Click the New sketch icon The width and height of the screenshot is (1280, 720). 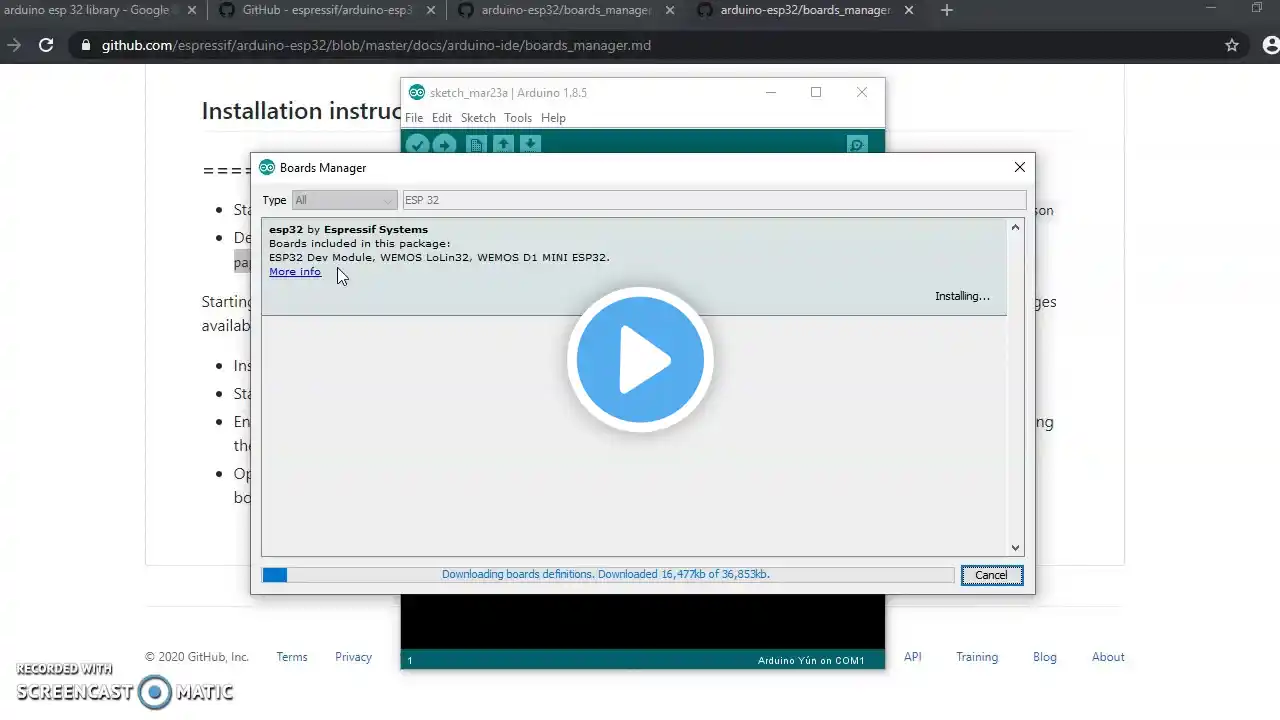click(476, 144)
